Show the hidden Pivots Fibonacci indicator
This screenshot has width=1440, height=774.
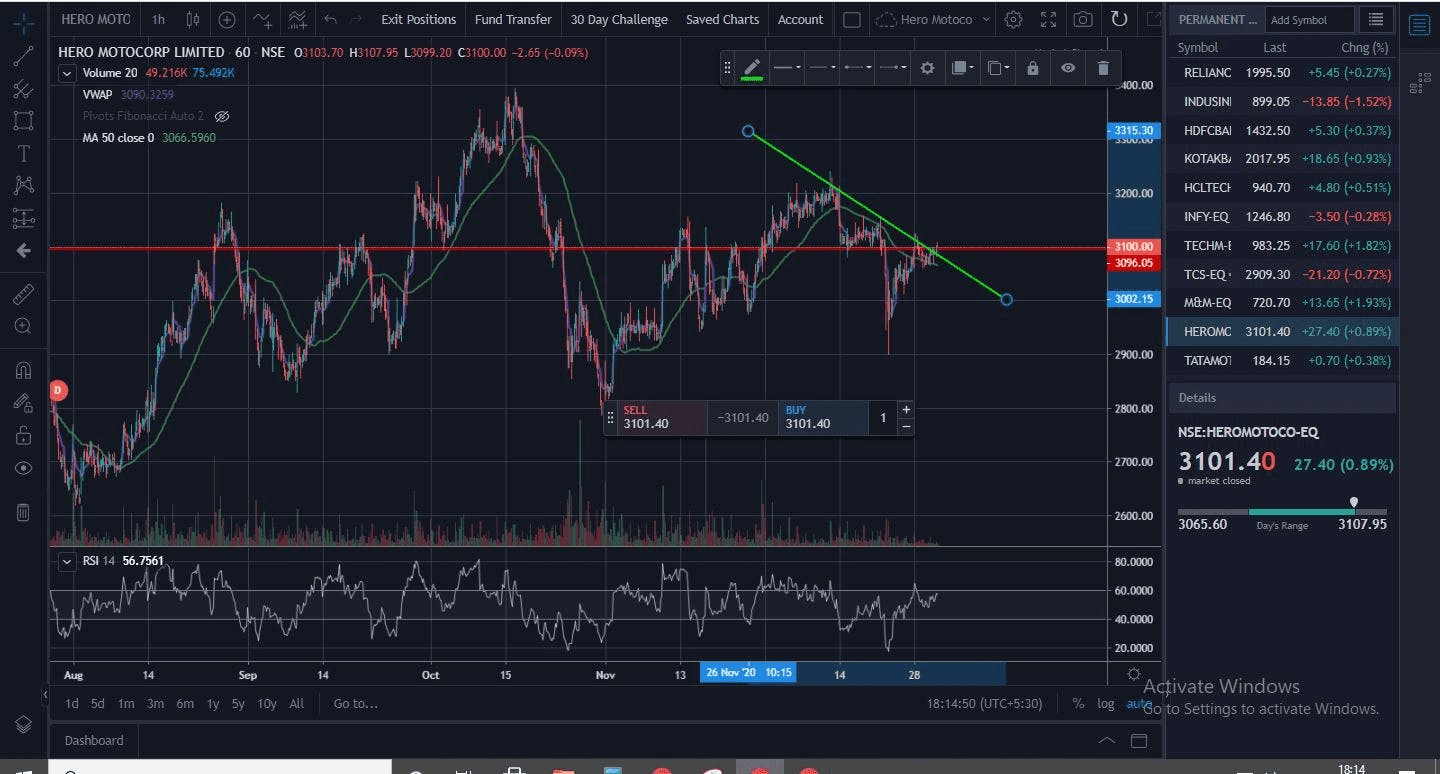coord(222,116)
